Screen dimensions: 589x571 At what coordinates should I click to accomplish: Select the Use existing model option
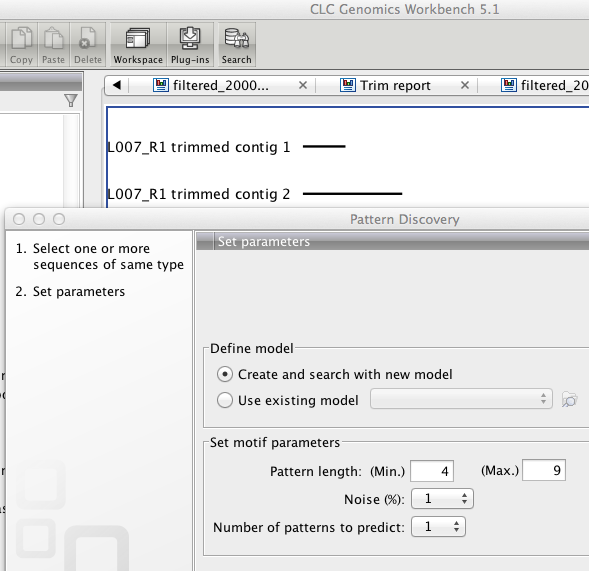coord(225,400)
